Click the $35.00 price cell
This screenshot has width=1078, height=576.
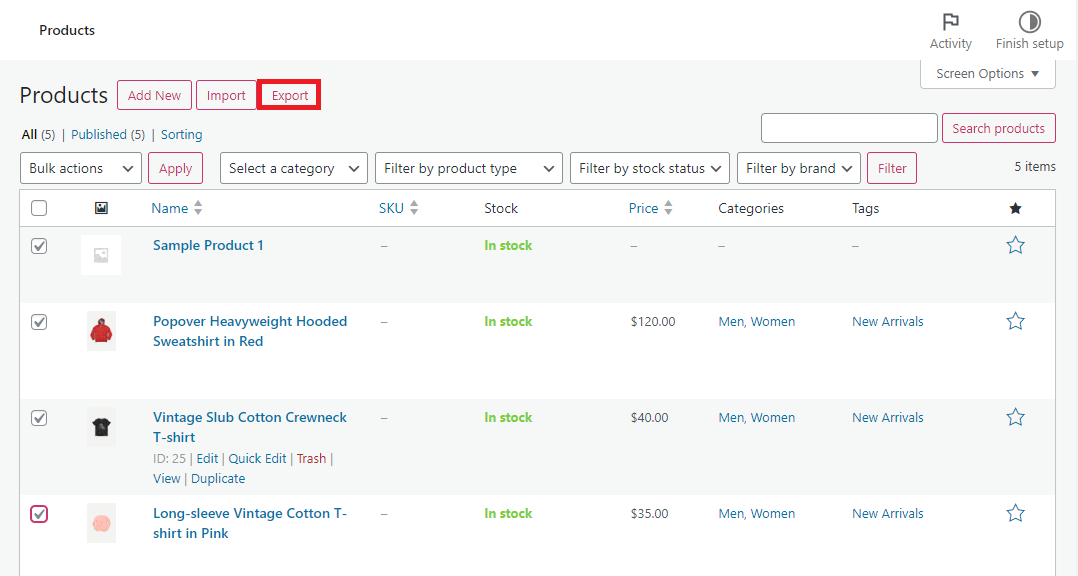click(x=650, y=514)
